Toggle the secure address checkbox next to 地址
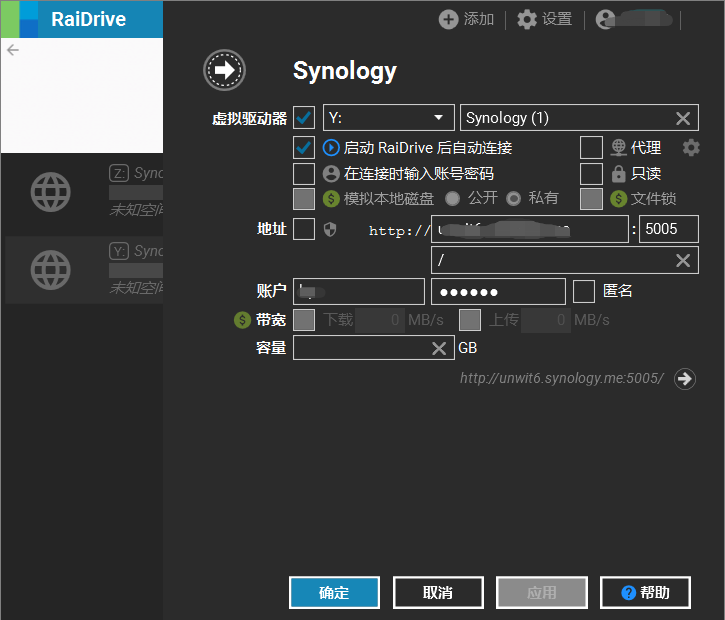 coord(304,229)
